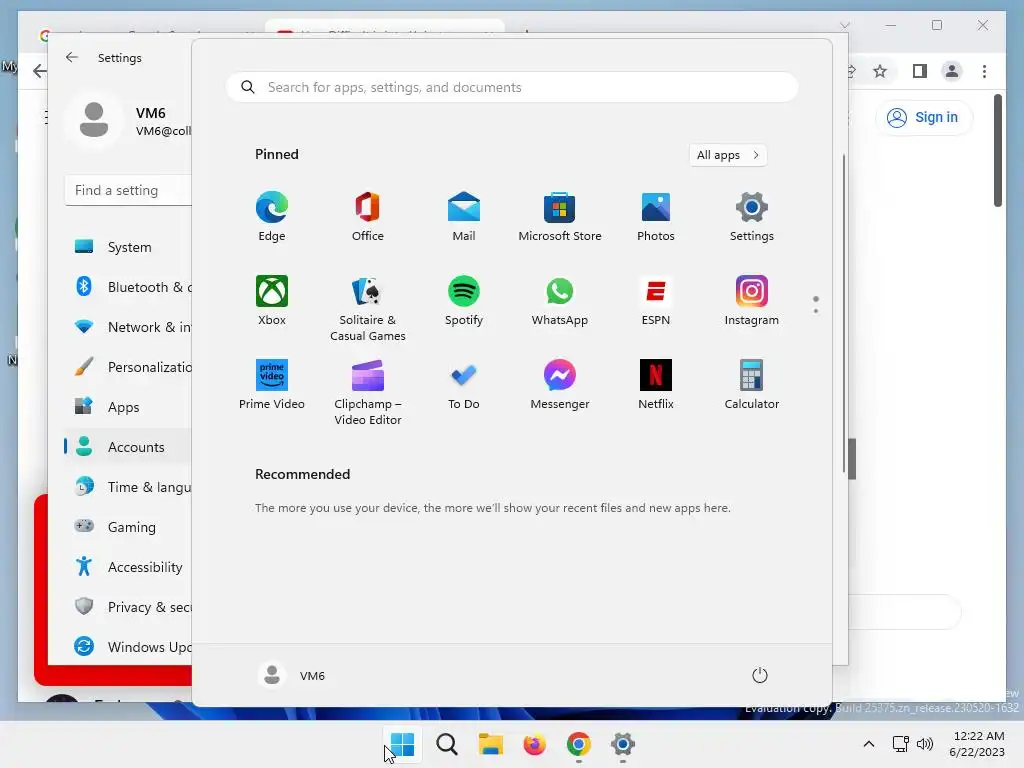Open the VM6 user account menu in Start
This screenshot has width=1024, height=768.
pos(291,675)
